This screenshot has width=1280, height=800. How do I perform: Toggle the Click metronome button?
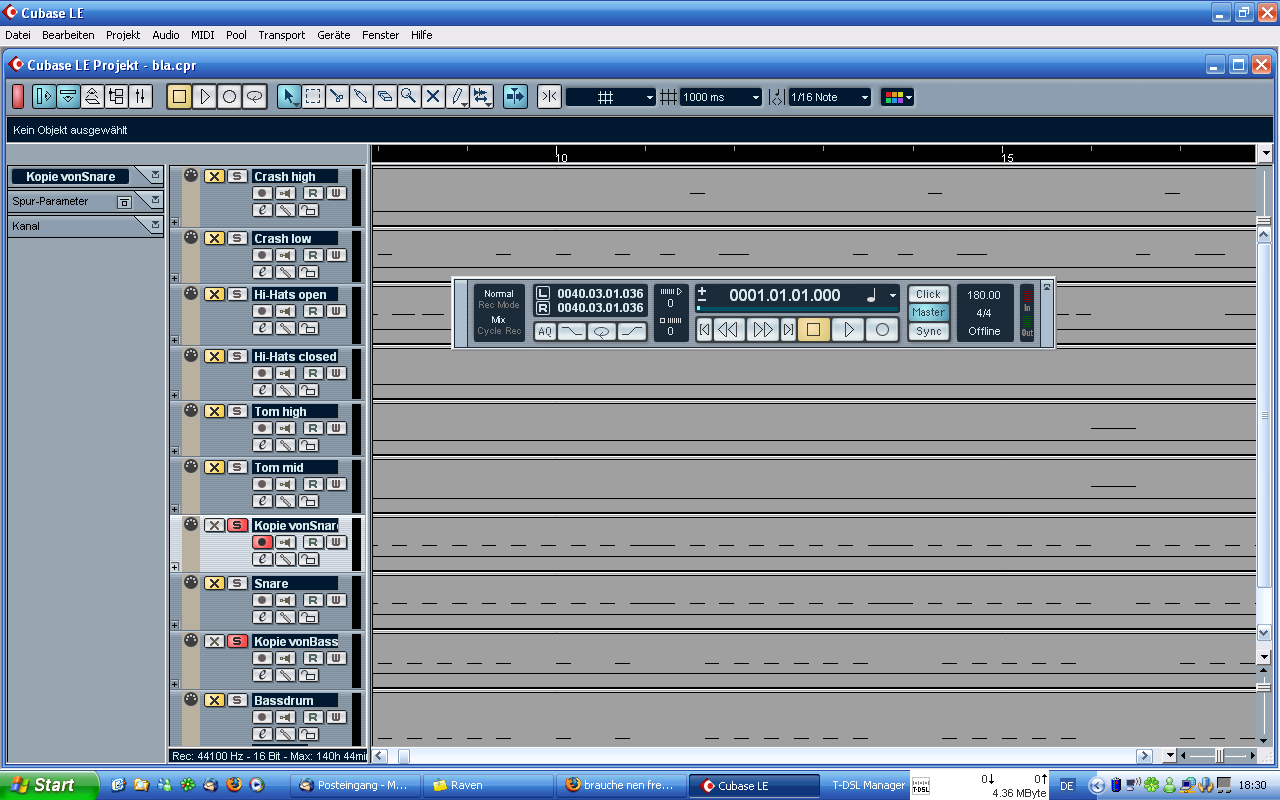(x=928, y=294)
